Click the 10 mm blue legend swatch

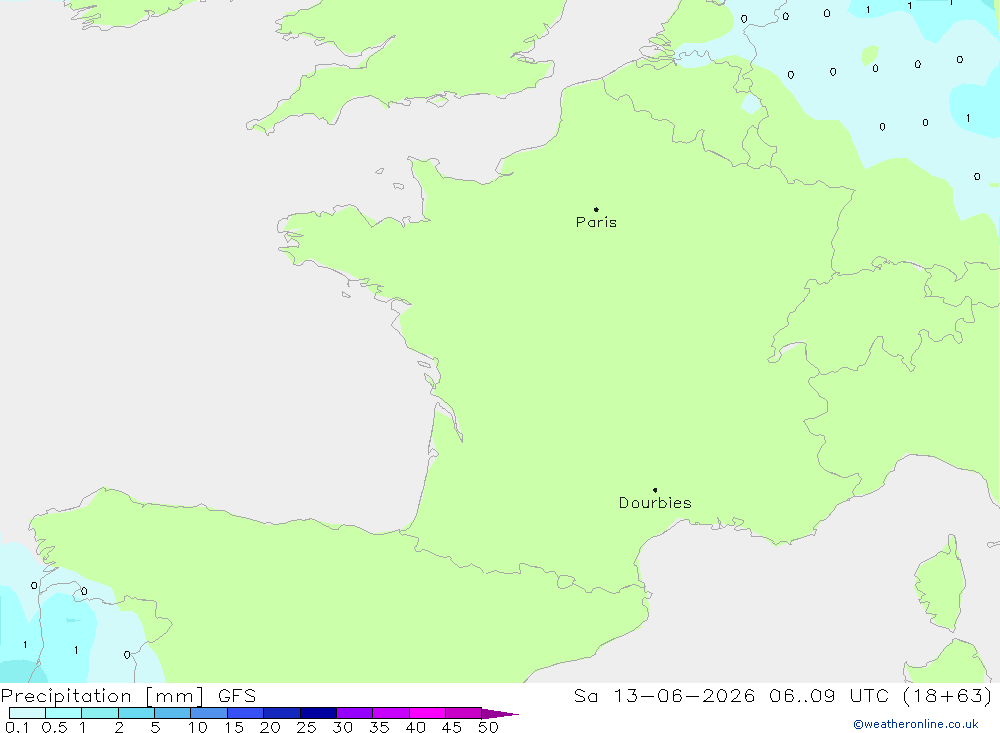(209, 713)
